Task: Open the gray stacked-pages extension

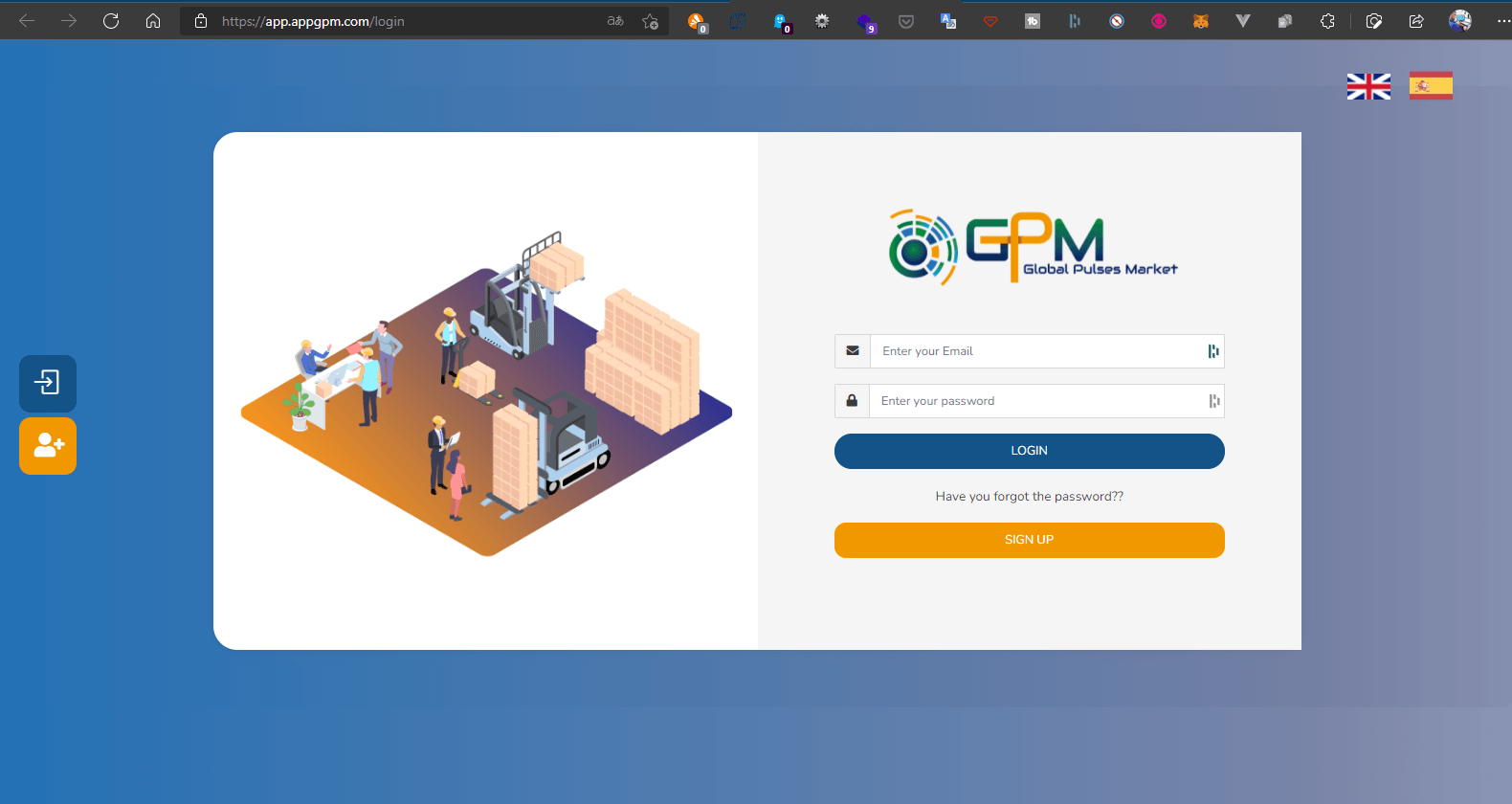Action: (x=1285, y=21)
